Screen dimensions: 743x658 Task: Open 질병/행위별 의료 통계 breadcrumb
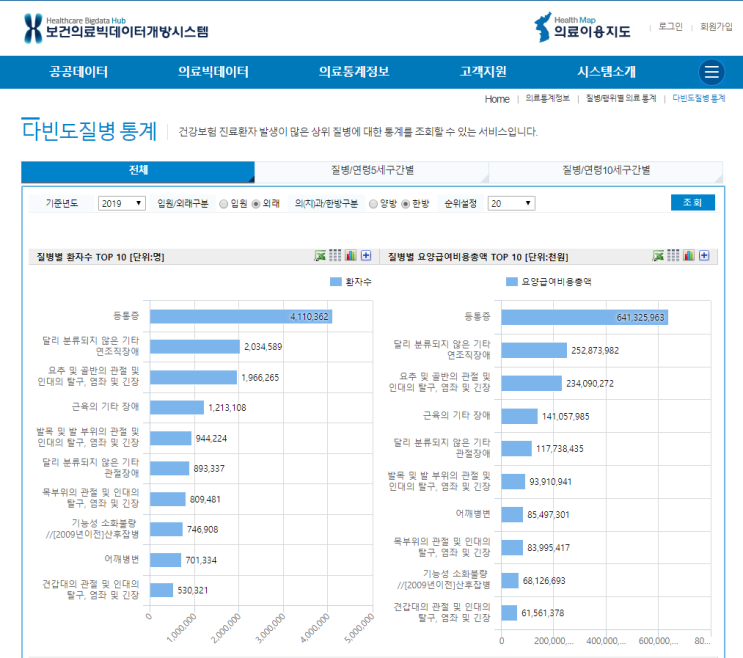[621, 98]
